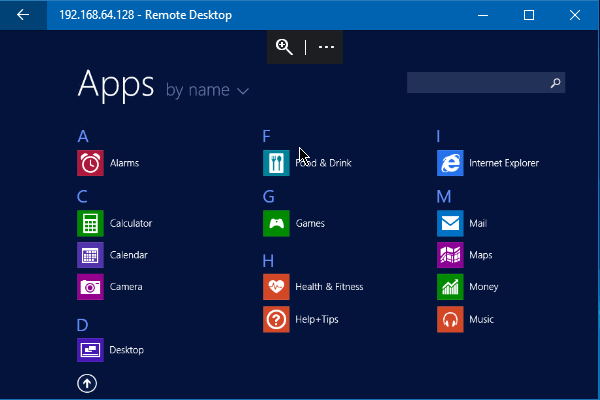The image size is (600, 400).
Task: Click the apps search input field
Action: (x=477, y=83)
